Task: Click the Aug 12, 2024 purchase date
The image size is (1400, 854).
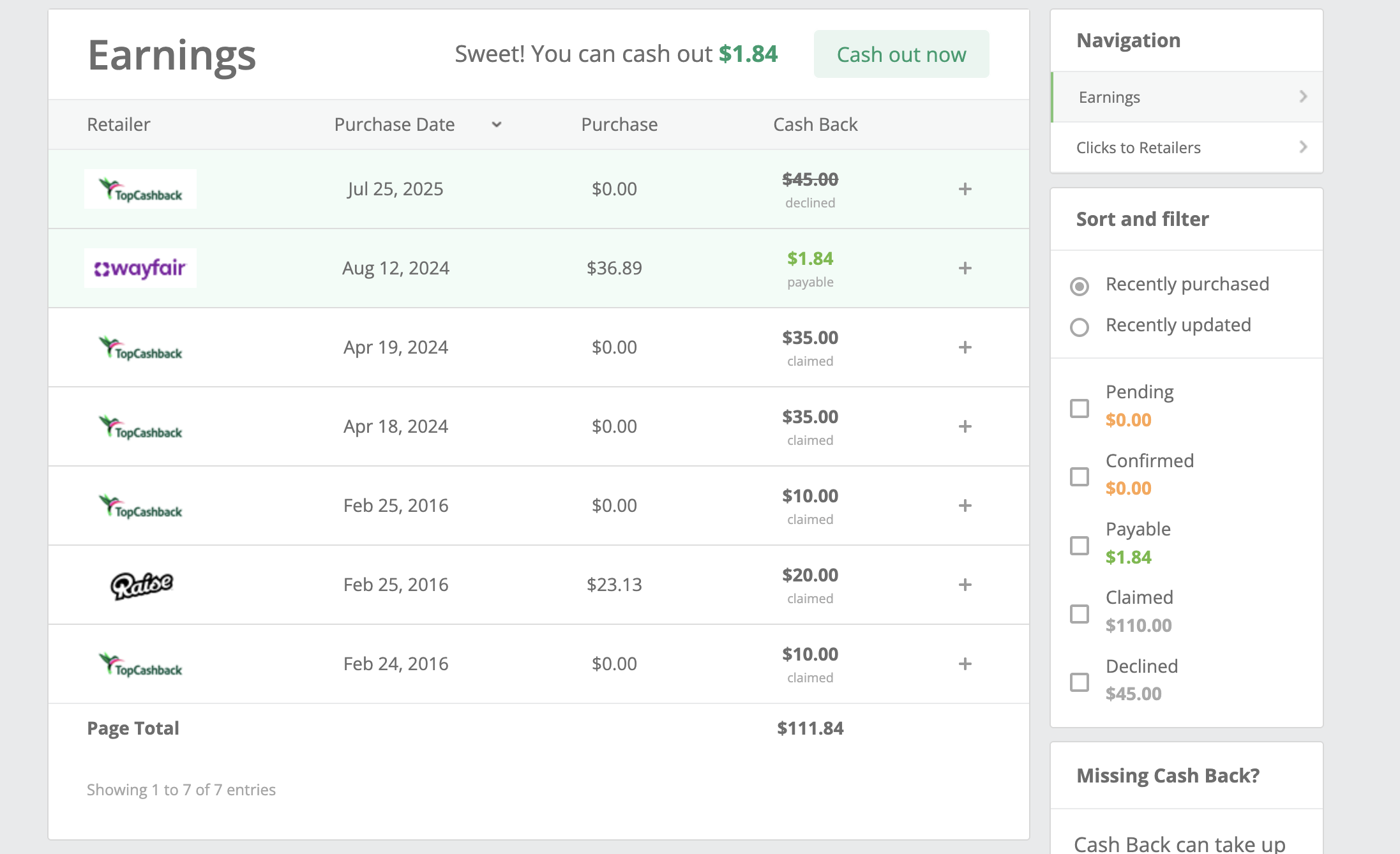Action: 396,268
